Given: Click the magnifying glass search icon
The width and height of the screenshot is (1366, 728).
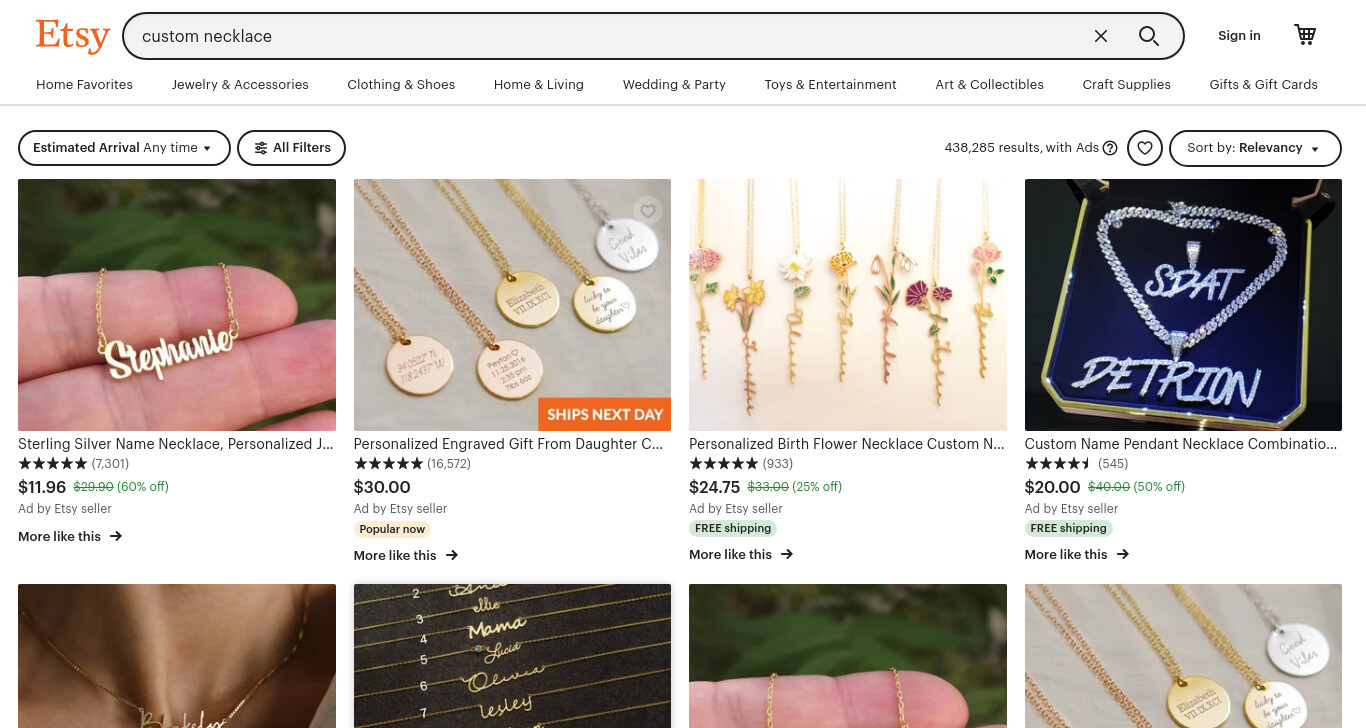Looking at the screenshot, I should 1149,36.
